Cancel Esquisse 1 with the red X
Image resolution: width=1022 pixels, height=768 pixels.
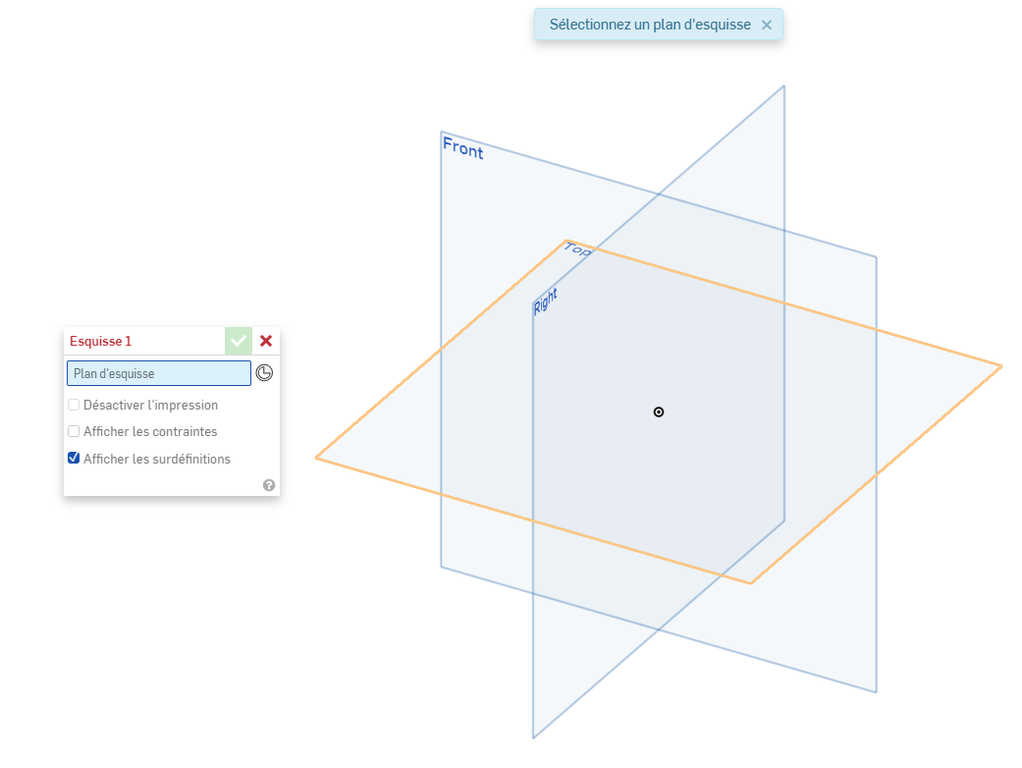point(266,341)
